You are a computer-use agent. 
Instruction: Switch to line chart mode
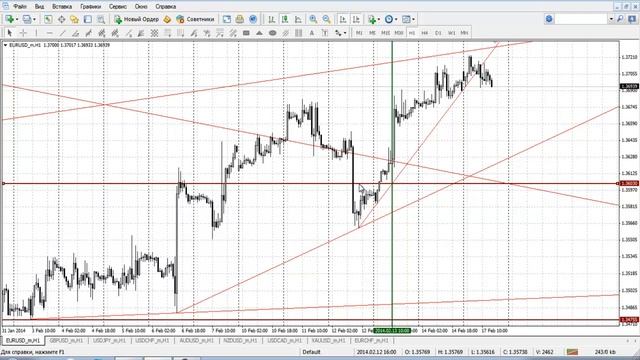point(298,19)
